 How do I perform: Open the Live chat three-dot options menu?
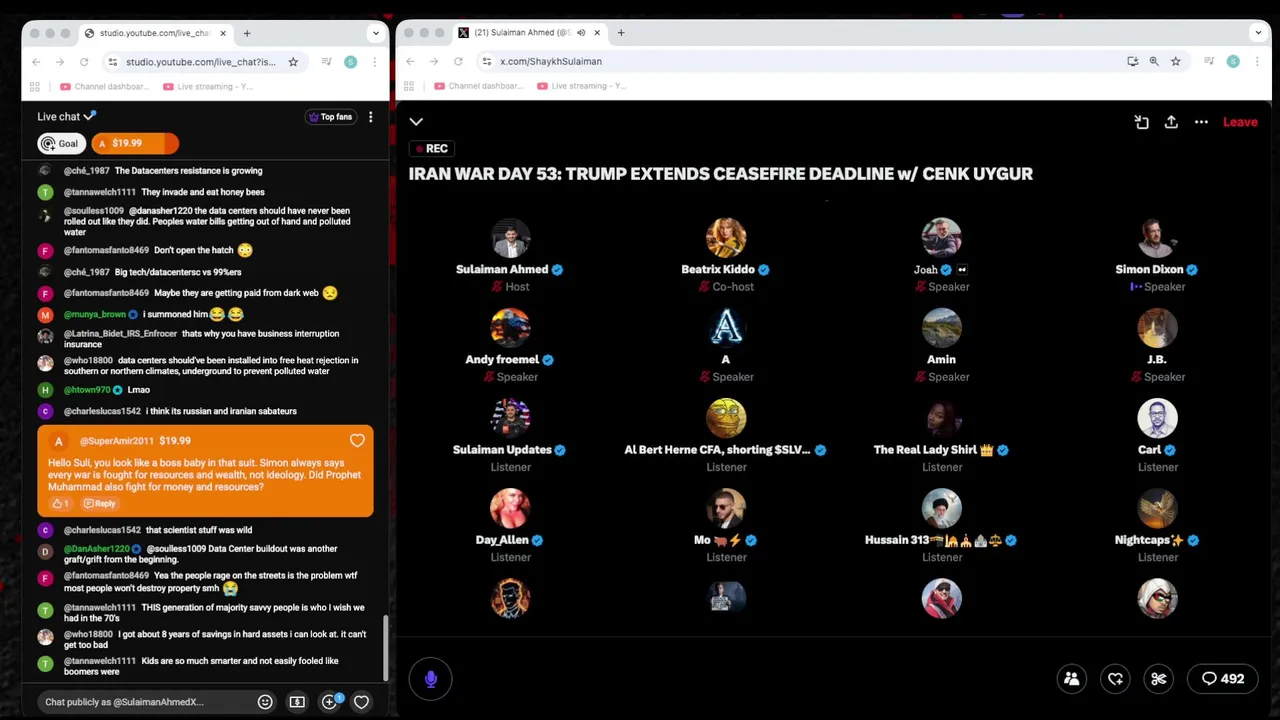click(370, 117)
